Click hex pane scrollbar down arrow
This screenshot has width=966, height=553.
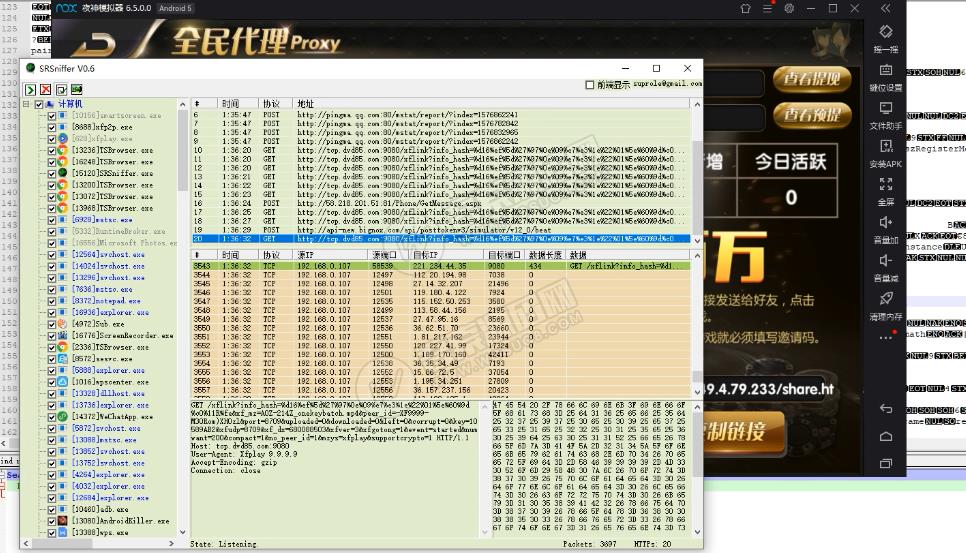coord(697,531)
